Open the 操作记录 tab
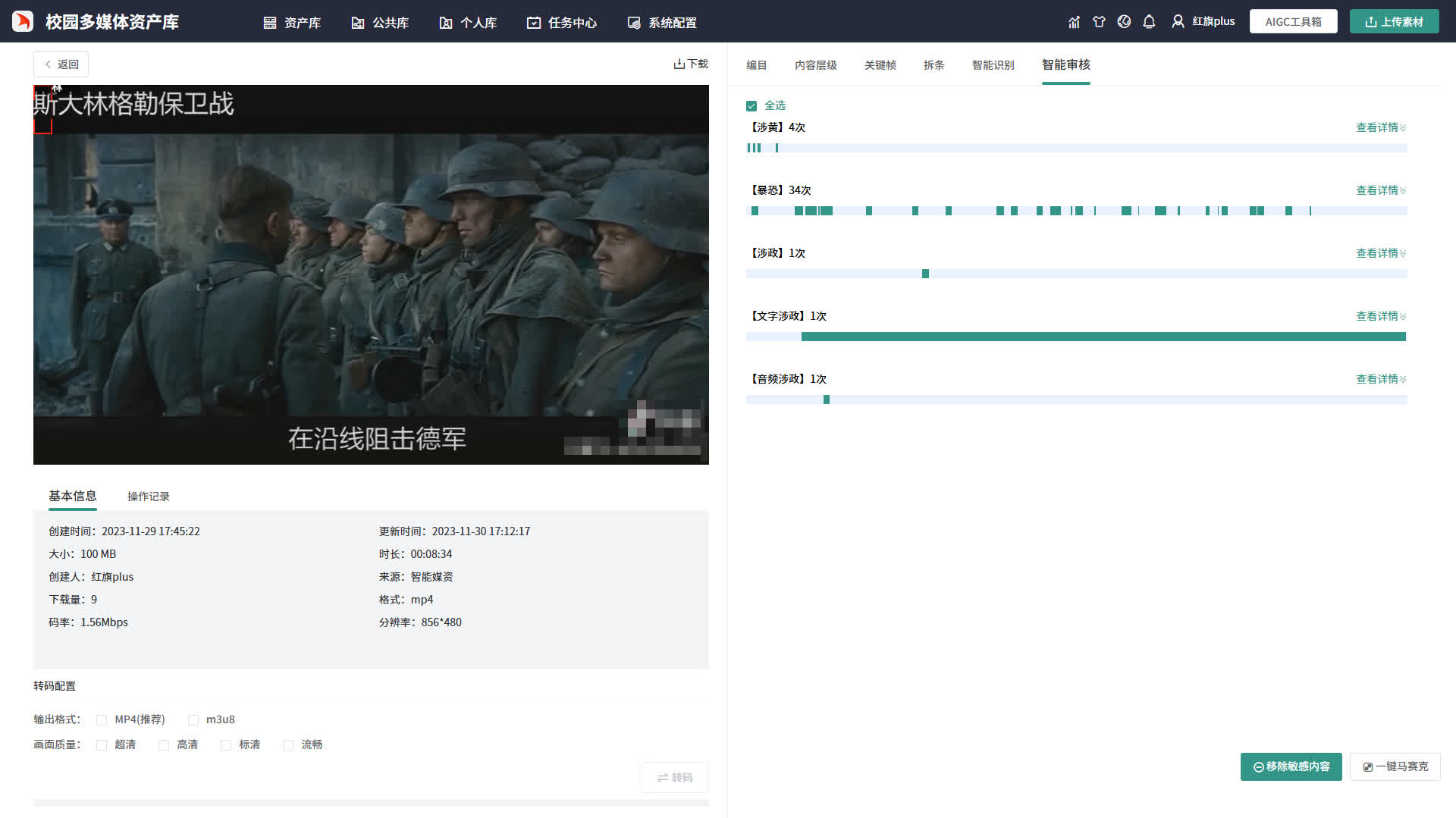 pyautogui.click(x=149, y=497)
